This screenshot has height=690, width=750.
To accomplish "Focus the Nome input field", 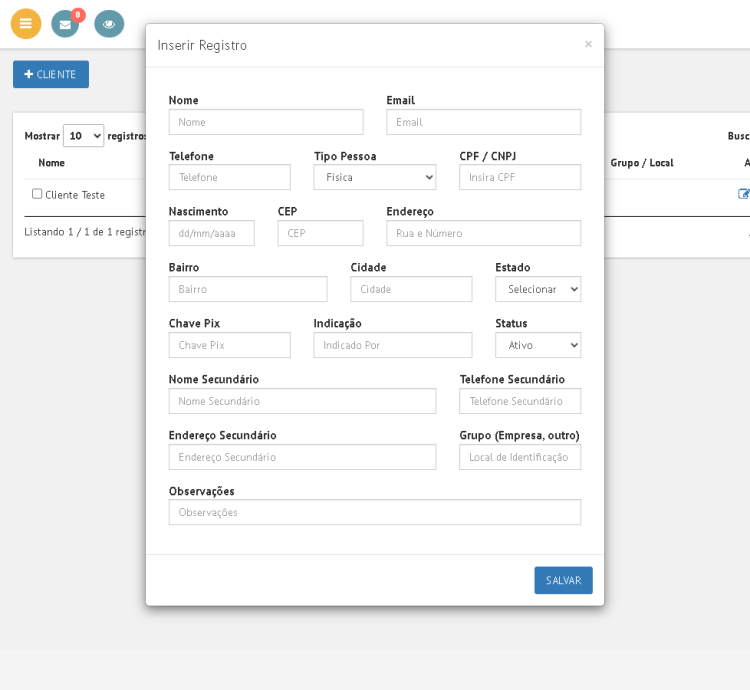I will click(266, 122).
